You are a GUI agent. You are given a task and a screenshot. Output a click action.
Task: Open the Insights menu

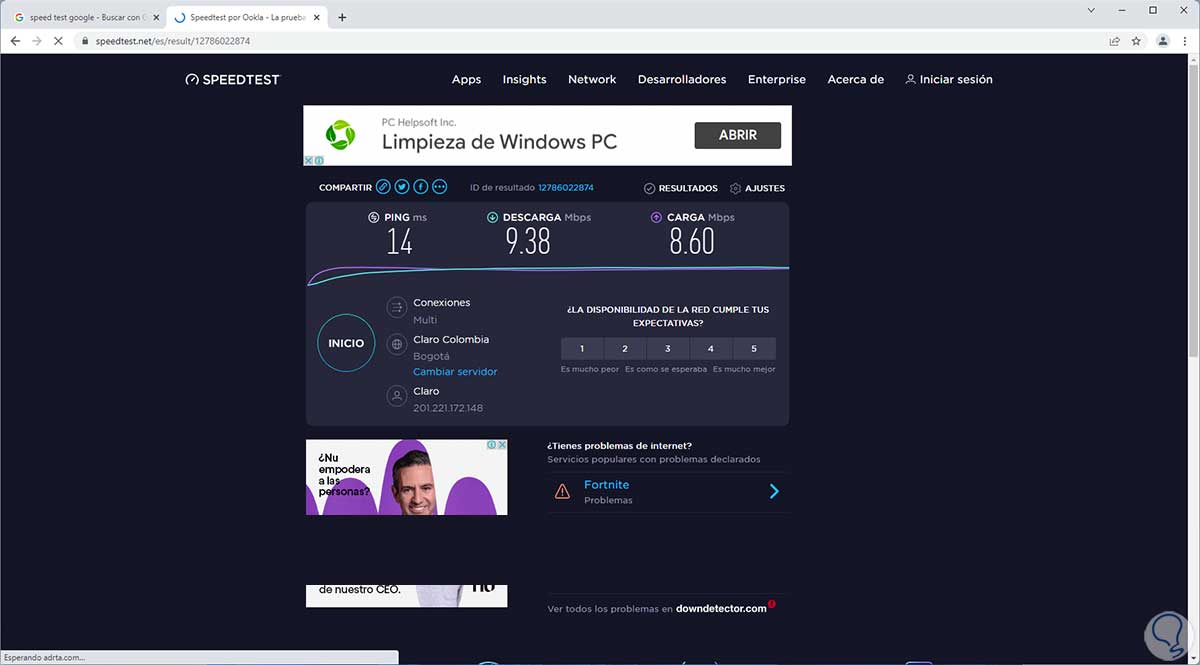(x=524, y=79)
